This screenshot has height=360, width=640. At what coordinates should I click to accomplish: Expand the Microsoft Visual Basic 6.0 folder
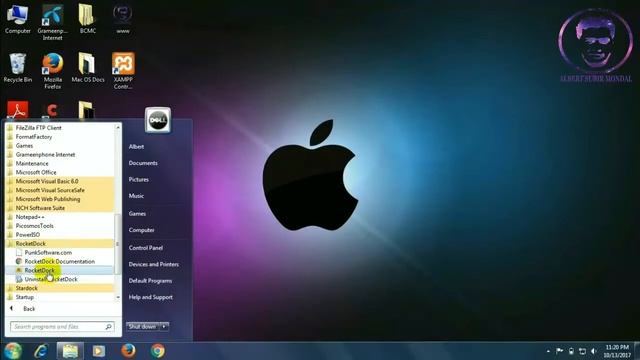pyautogui.click(x=60, y=181)
